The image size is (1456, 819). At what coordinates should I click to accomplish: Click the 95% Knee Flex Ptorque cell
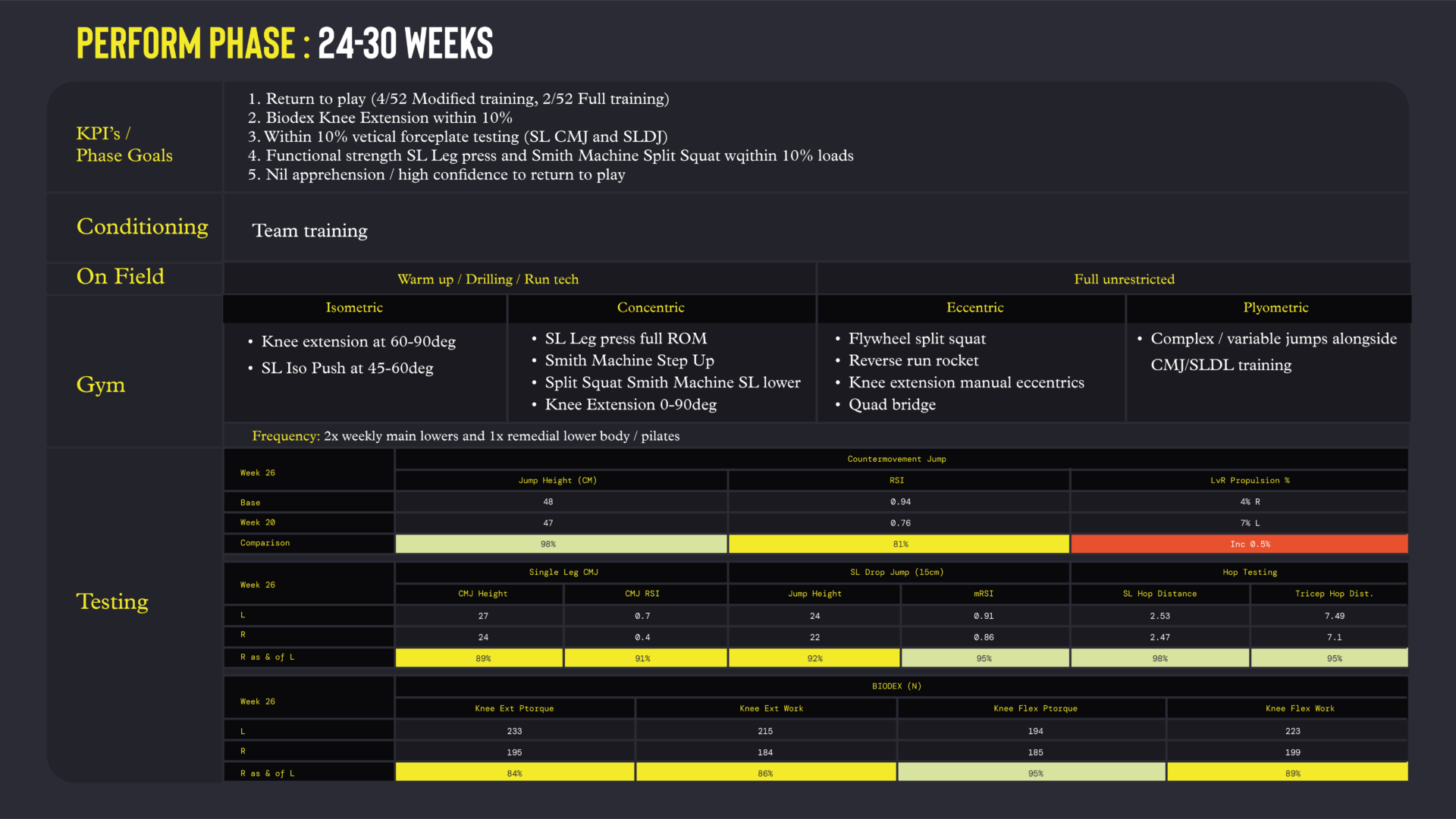pos(1031,772)
